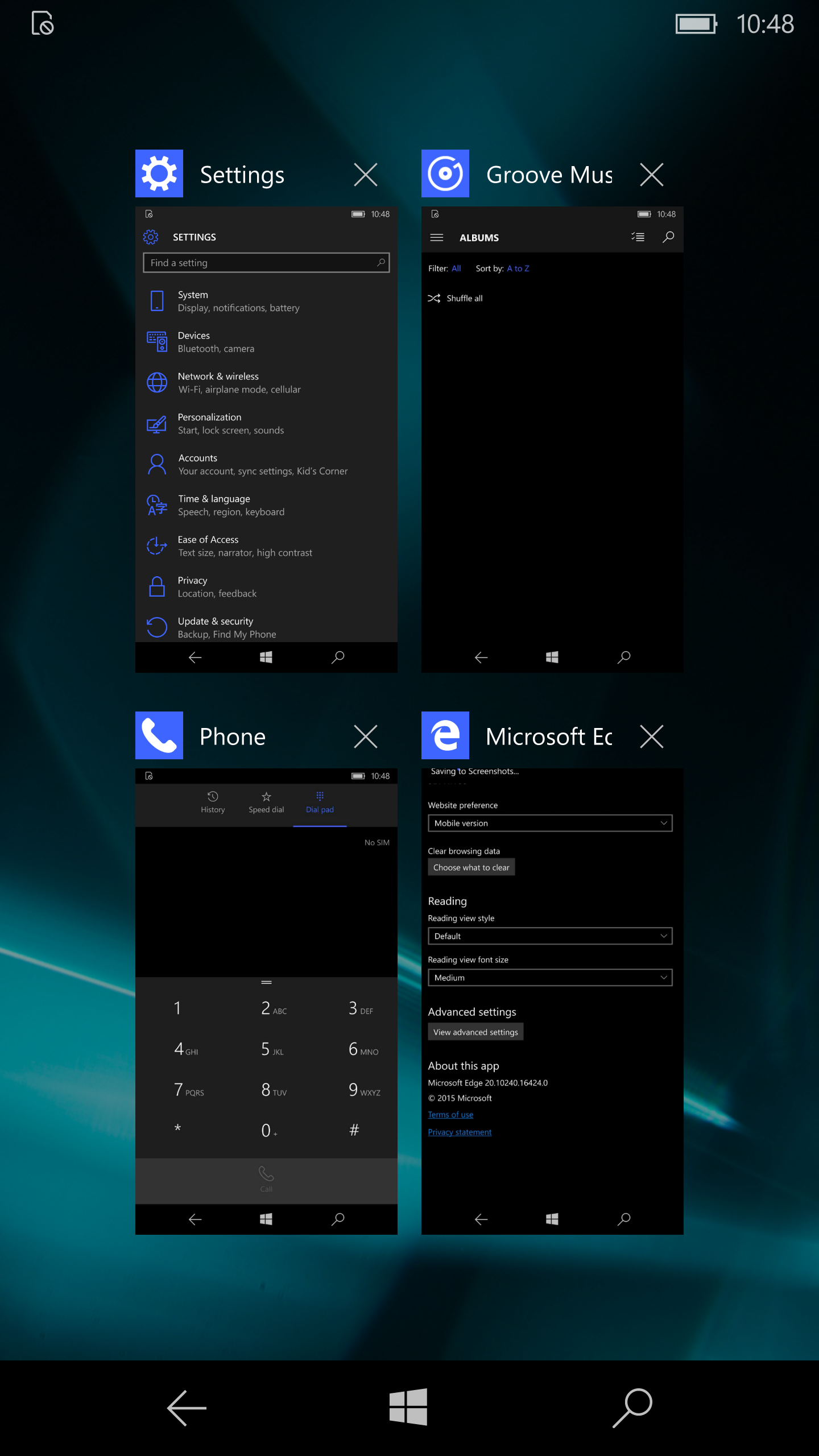Tap dial pad key 2 ABC
Screen dimensions: 819x1456
(x=273, y=1008)
